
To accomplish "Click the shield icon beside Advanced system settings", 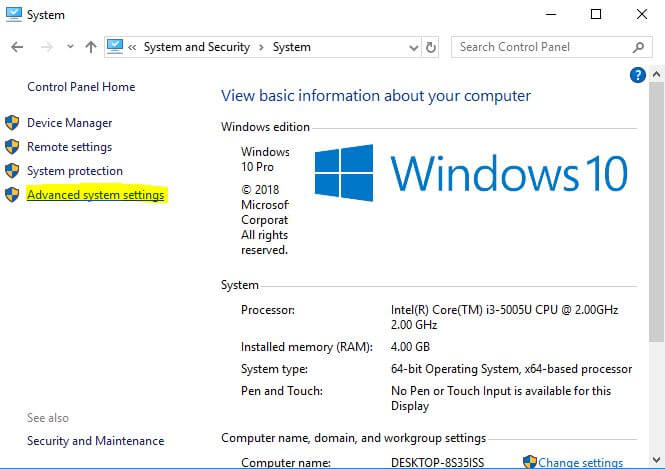I will pos(12,195).
